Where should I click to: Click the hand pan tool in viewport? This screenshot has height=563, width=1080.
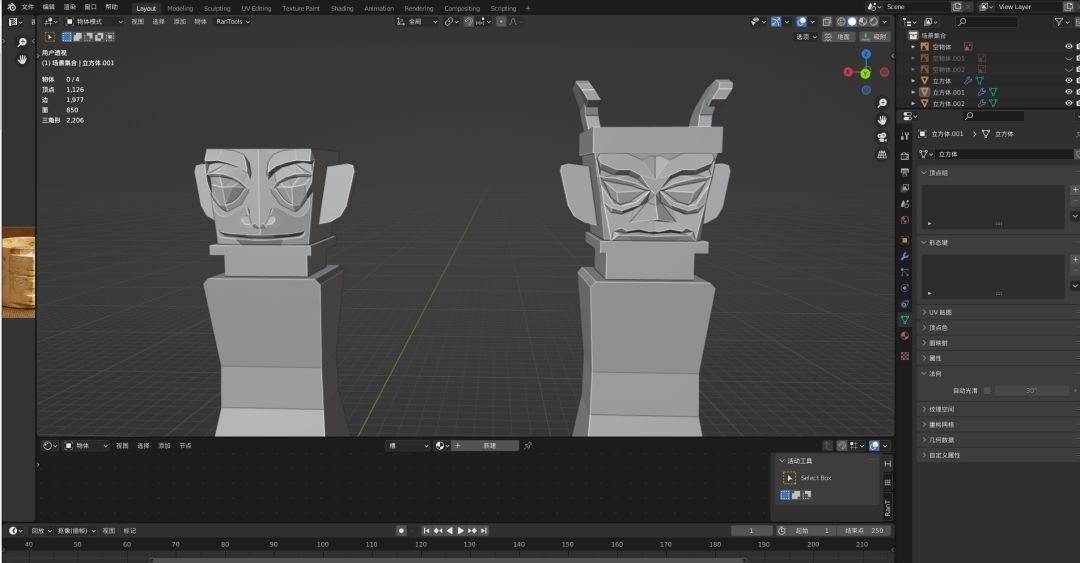click(882, 120)
